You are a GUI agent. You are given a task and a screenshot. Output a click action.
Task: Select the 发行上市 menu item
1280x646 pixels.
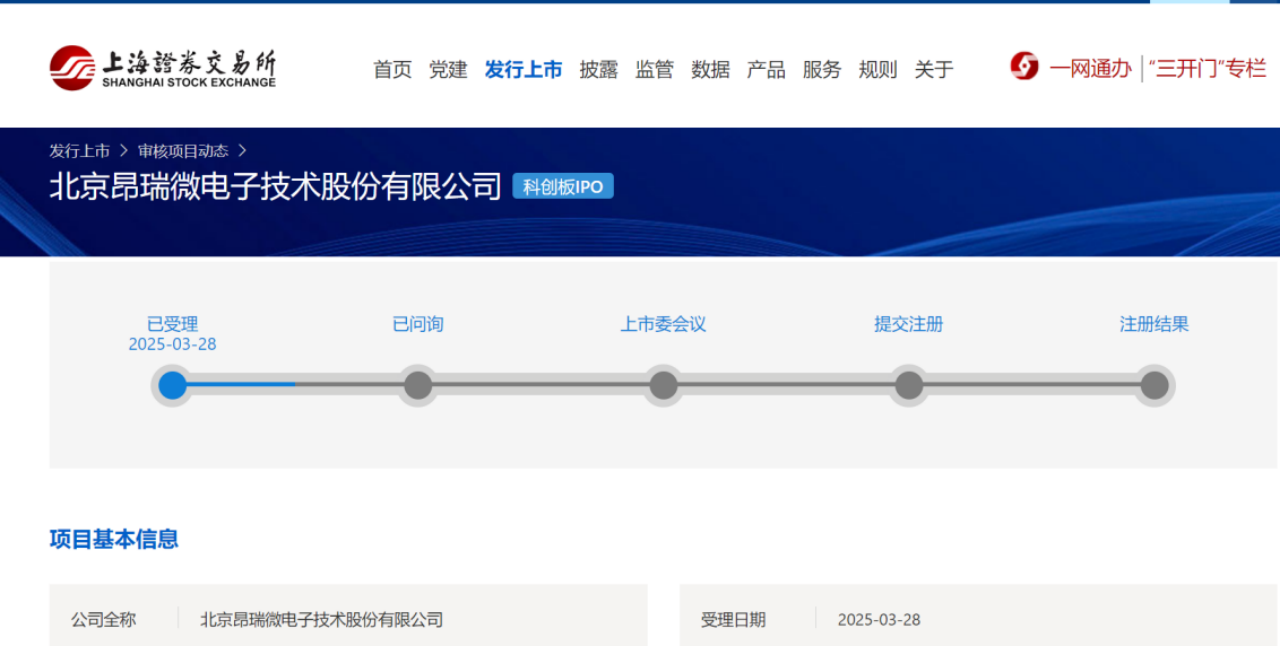(x=523, y=69)
